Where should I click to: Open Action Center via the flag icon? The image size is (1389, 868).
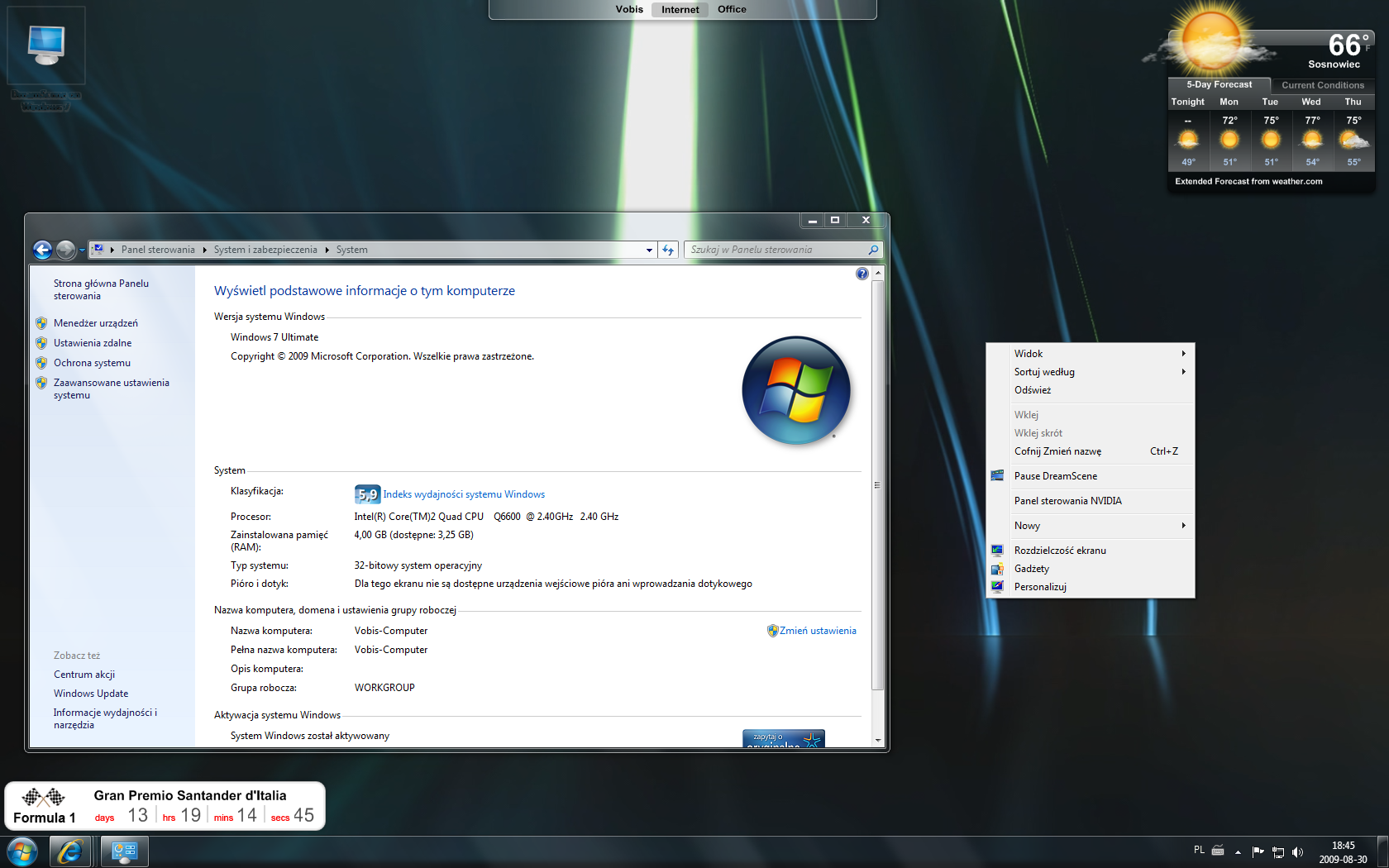(1258, 852)
